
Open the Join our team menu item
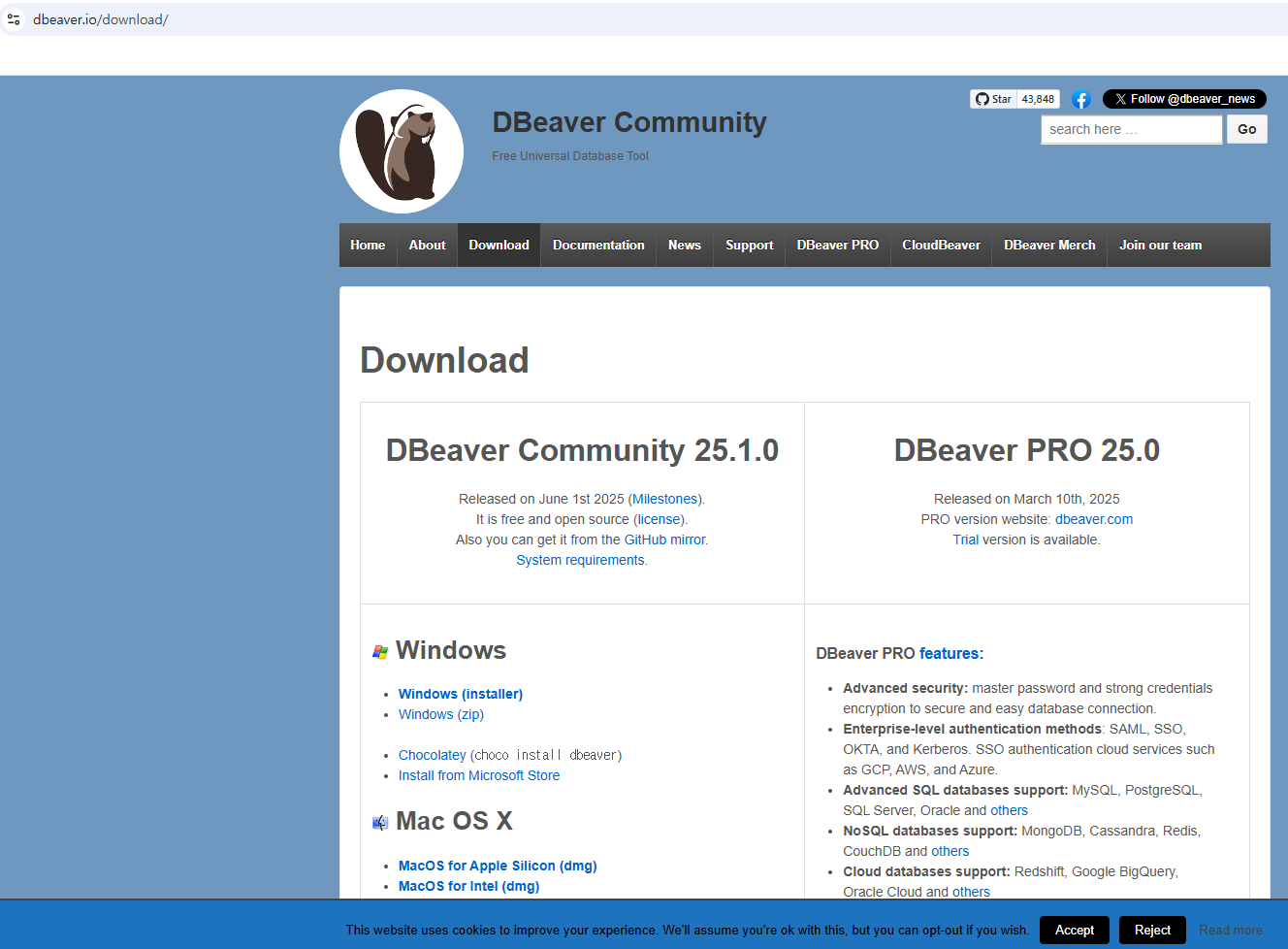1160,245
